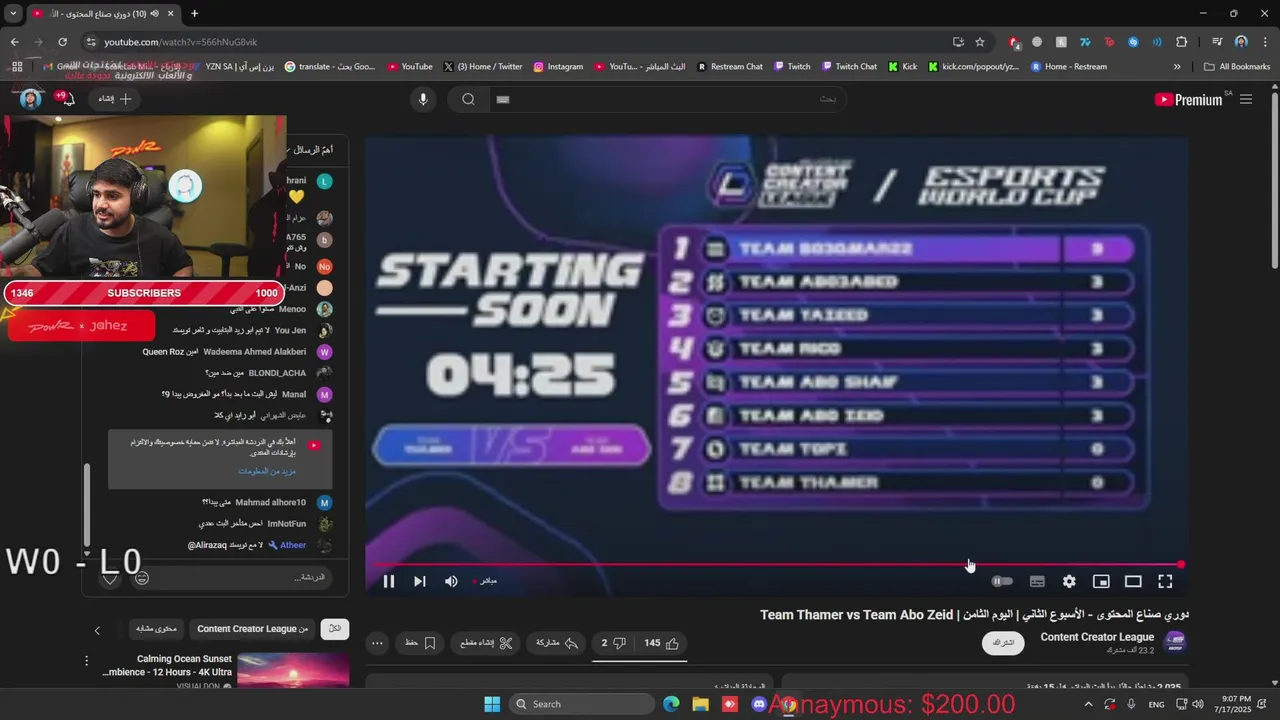Skip to next video in player

[420, 581]
